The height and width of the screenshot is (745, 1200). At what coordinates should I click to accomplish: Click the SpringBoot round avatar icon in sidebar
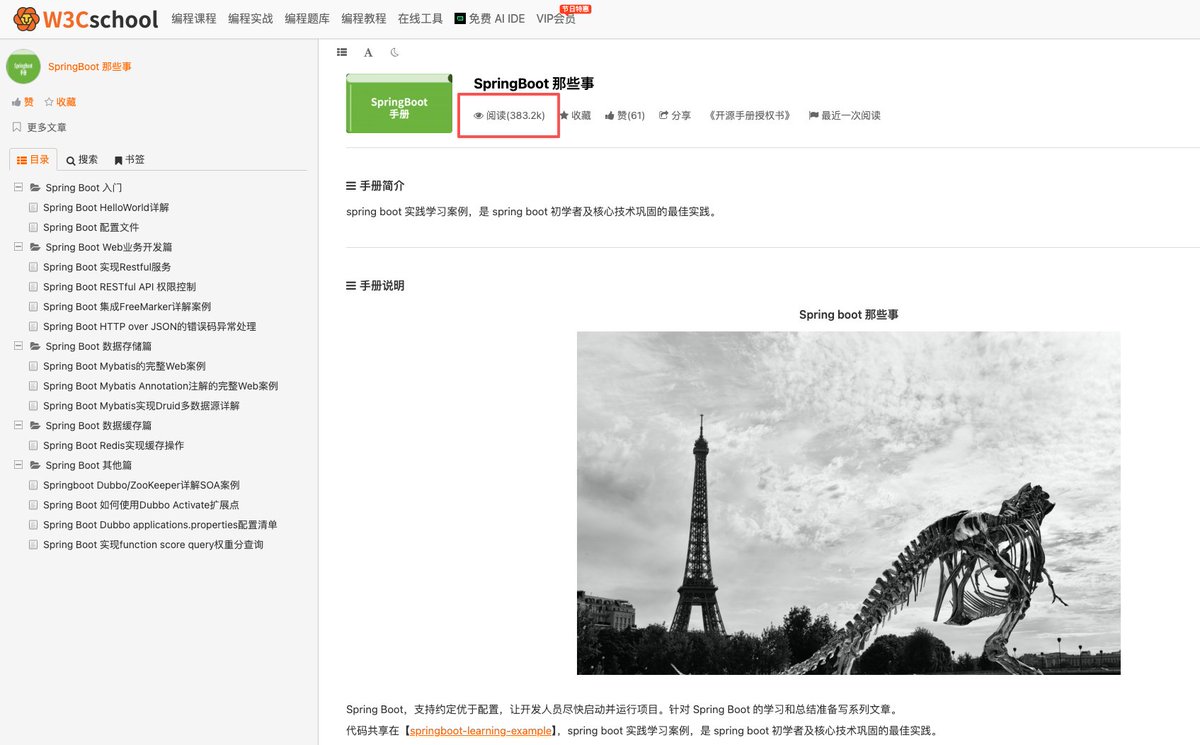tap(23, 66)
